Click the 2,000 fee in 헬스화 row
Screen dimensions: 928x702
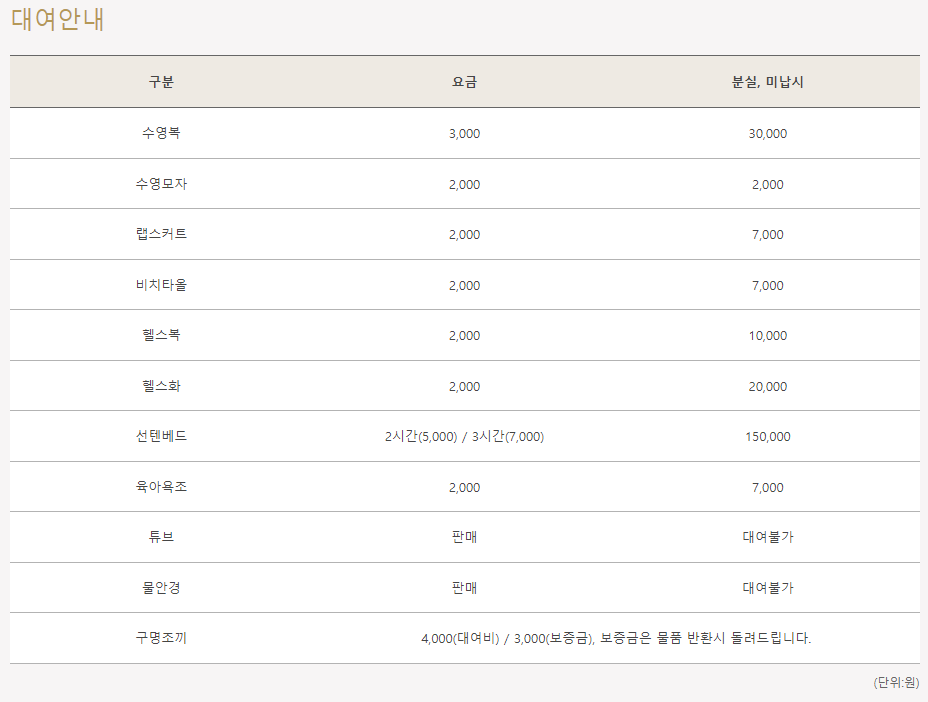tap(465, 387)
